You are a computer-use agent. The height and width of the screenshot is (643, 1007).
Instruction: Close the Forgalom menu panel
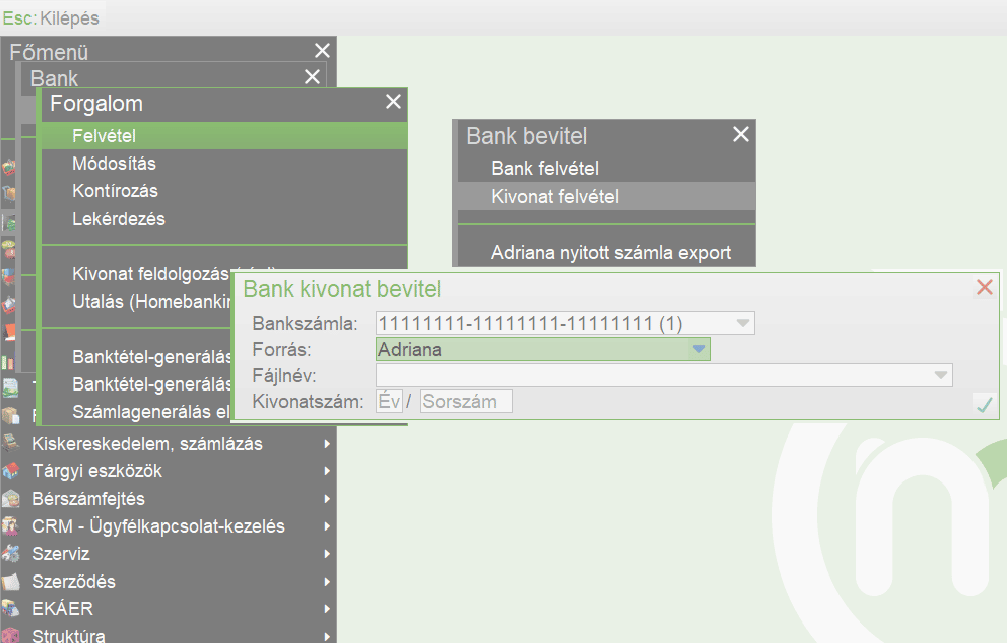click(x=393, y=101)
